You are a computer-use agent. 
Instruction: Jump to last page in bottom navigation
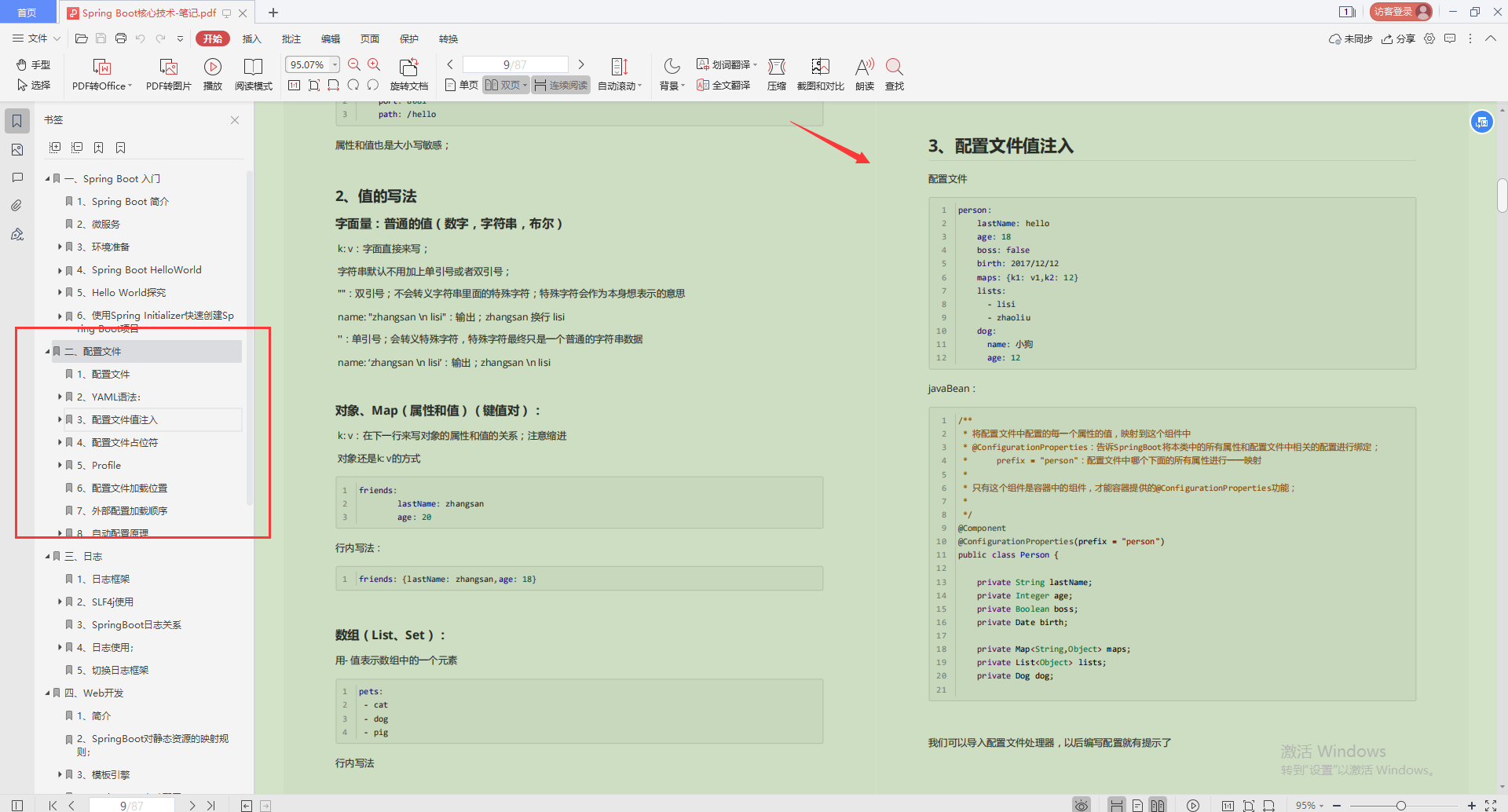click(211, 806)
